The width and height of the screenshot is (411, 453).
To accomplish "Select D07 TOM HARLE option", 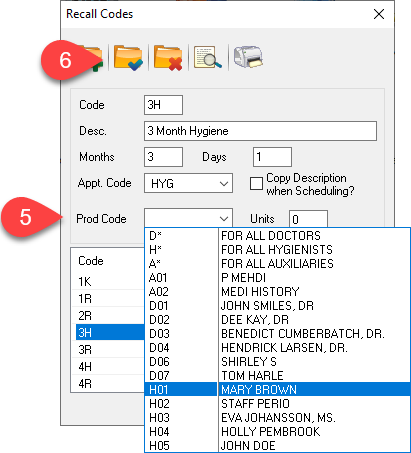I will (x=277, y=376).
